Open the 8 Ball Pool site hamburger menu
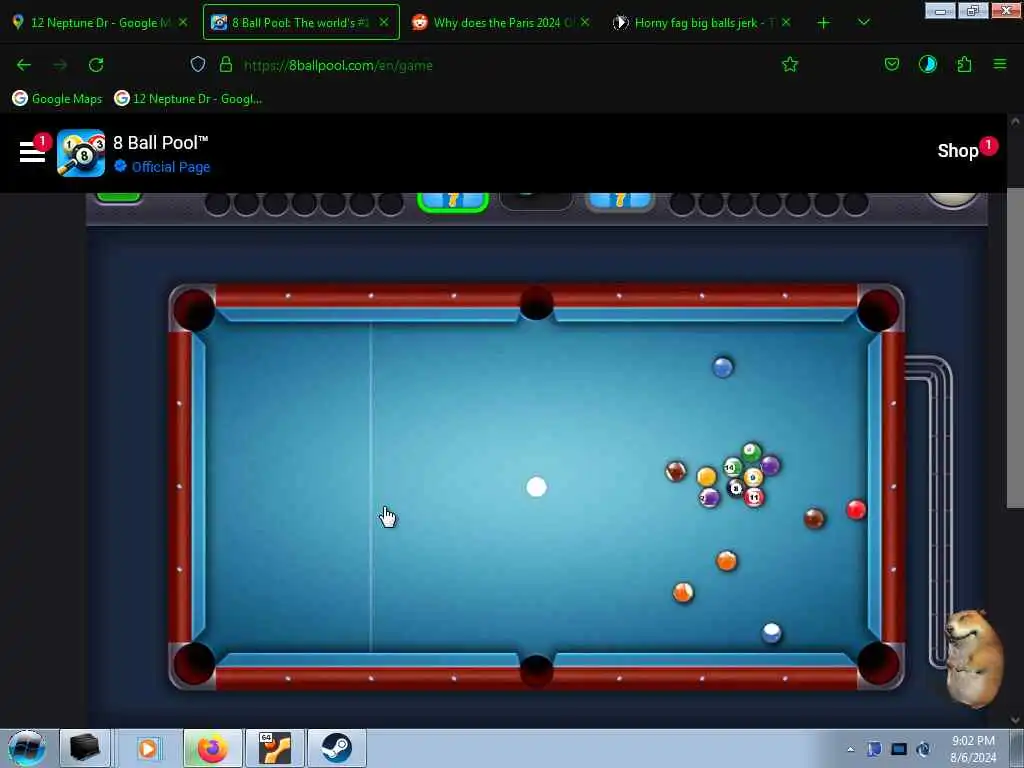1024x768 pixels. [x=32, y=152]
